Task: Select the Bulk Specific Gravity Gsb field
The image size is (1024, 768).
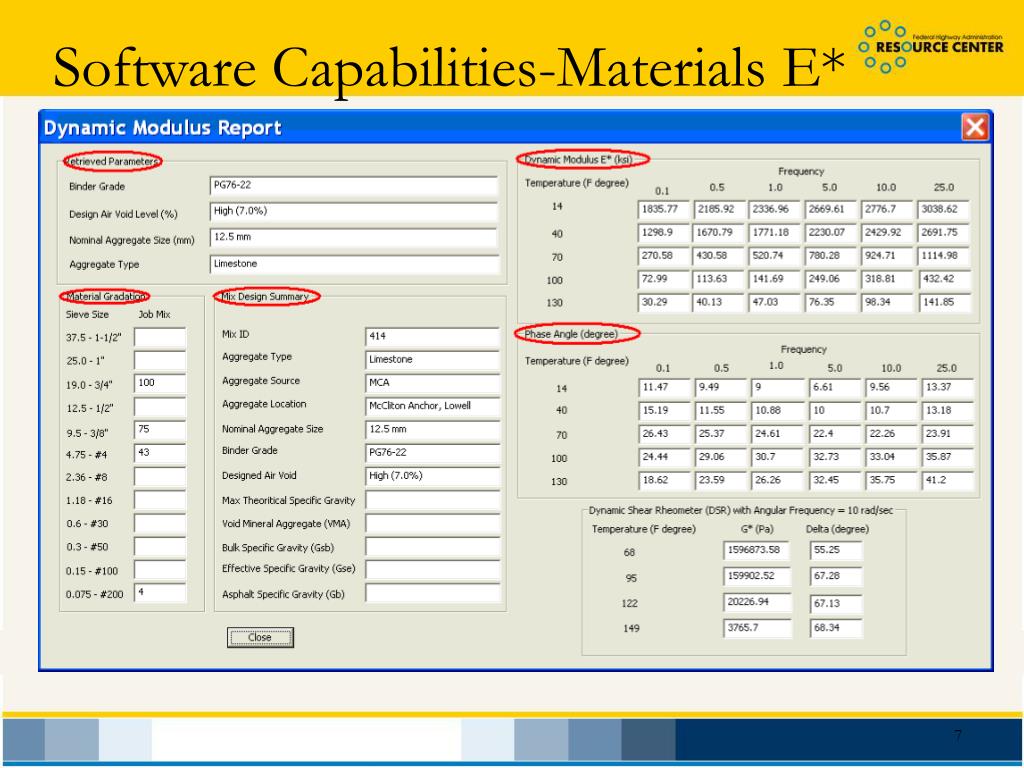Action: tap(432, 547)
